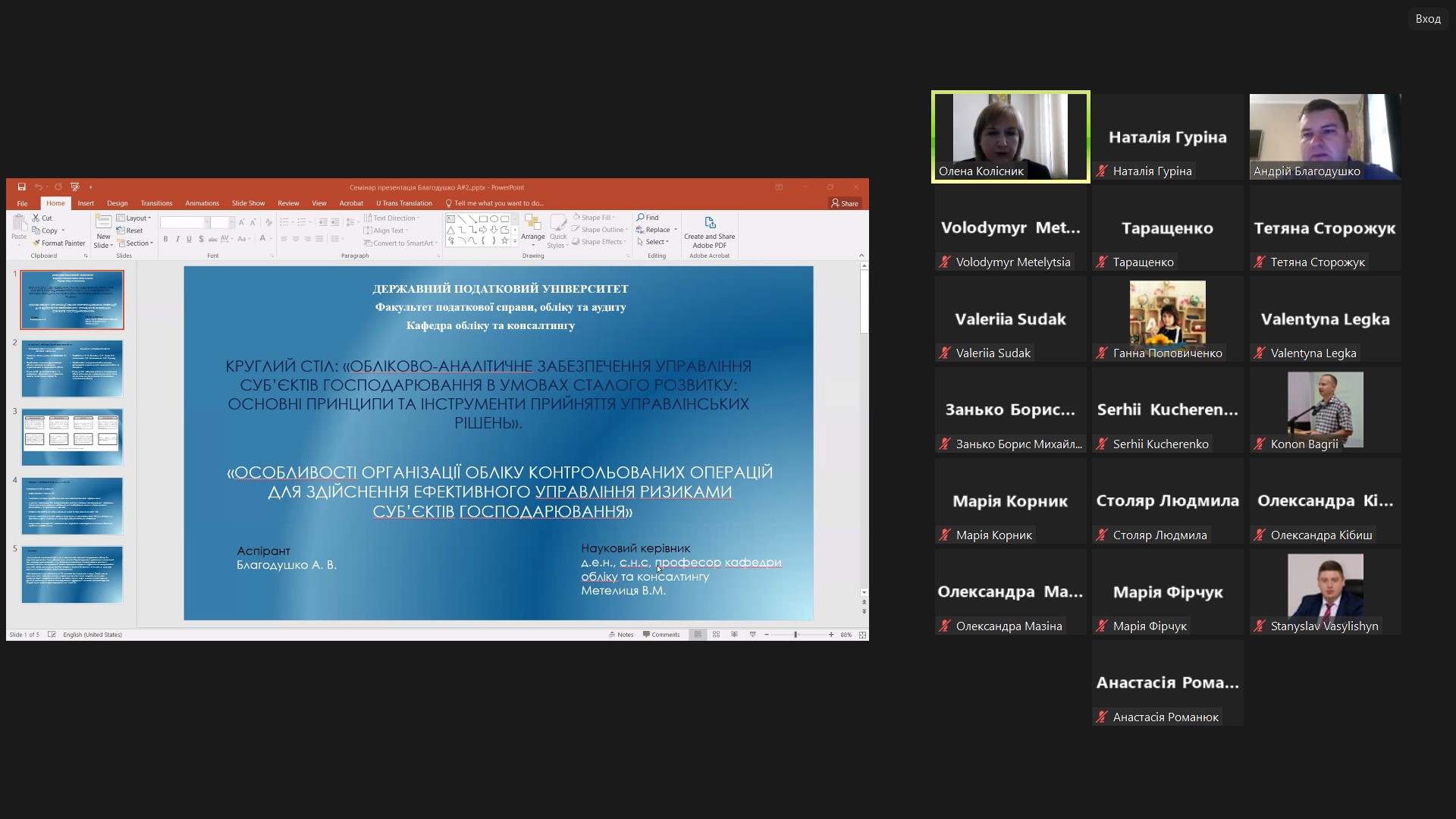The width and height of the screenshot is (1456, 819).
Task: Switch to Reading view in the status bar
Action: 734,635
